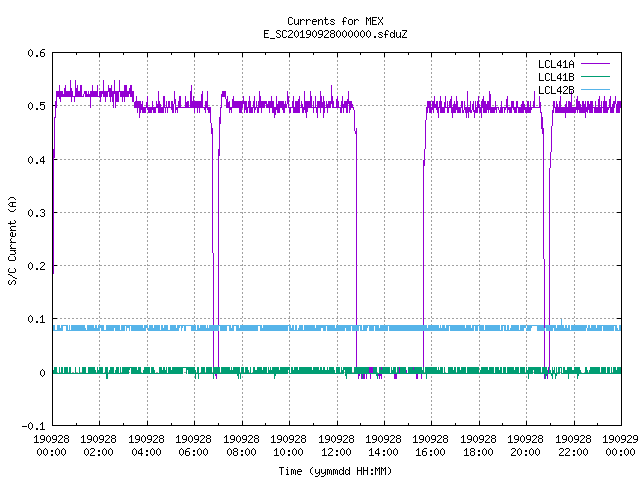Click the 0.6 y-axis tick label
The image size is (640, 480).
36,53
